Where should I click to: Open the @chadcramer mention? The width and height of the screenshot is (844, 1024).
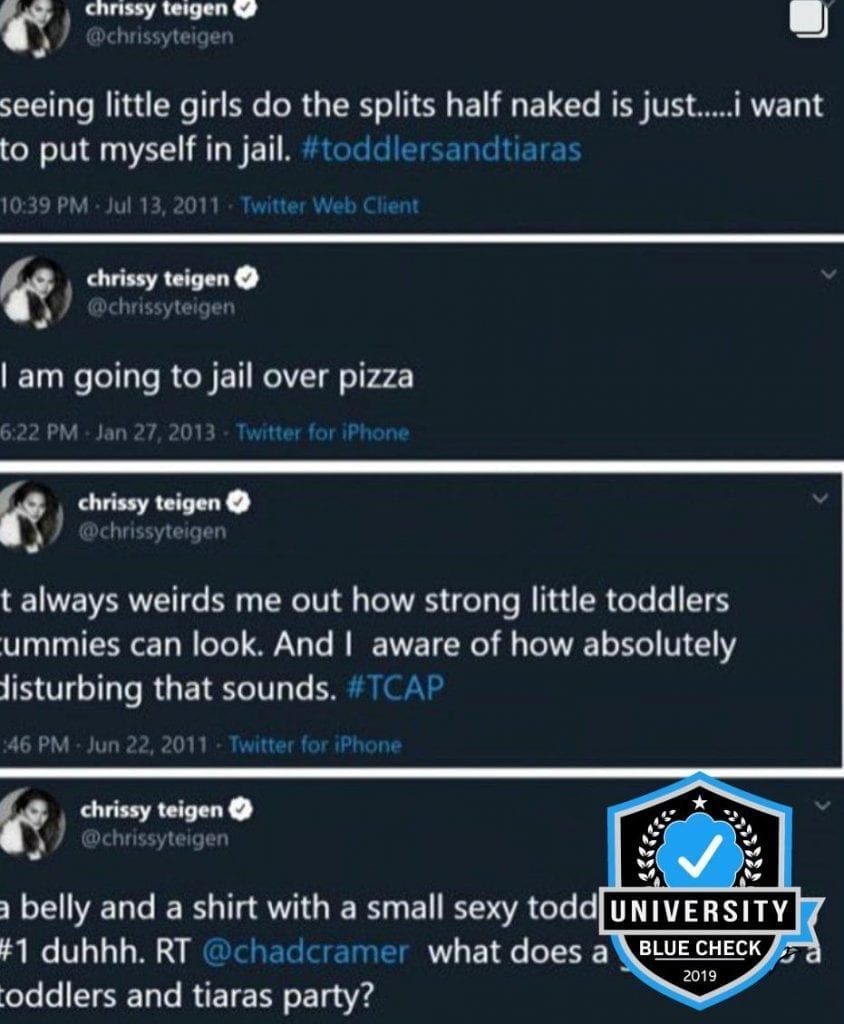pos(306,952)
